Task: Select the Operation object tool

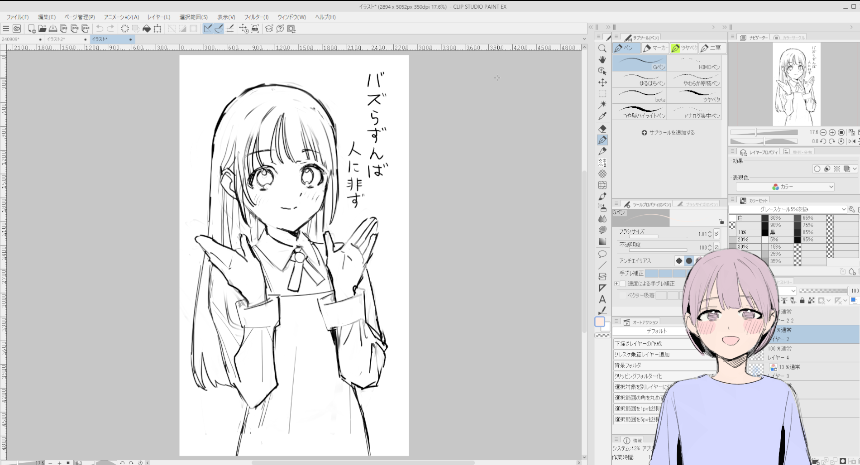Action: coord(602,71)
